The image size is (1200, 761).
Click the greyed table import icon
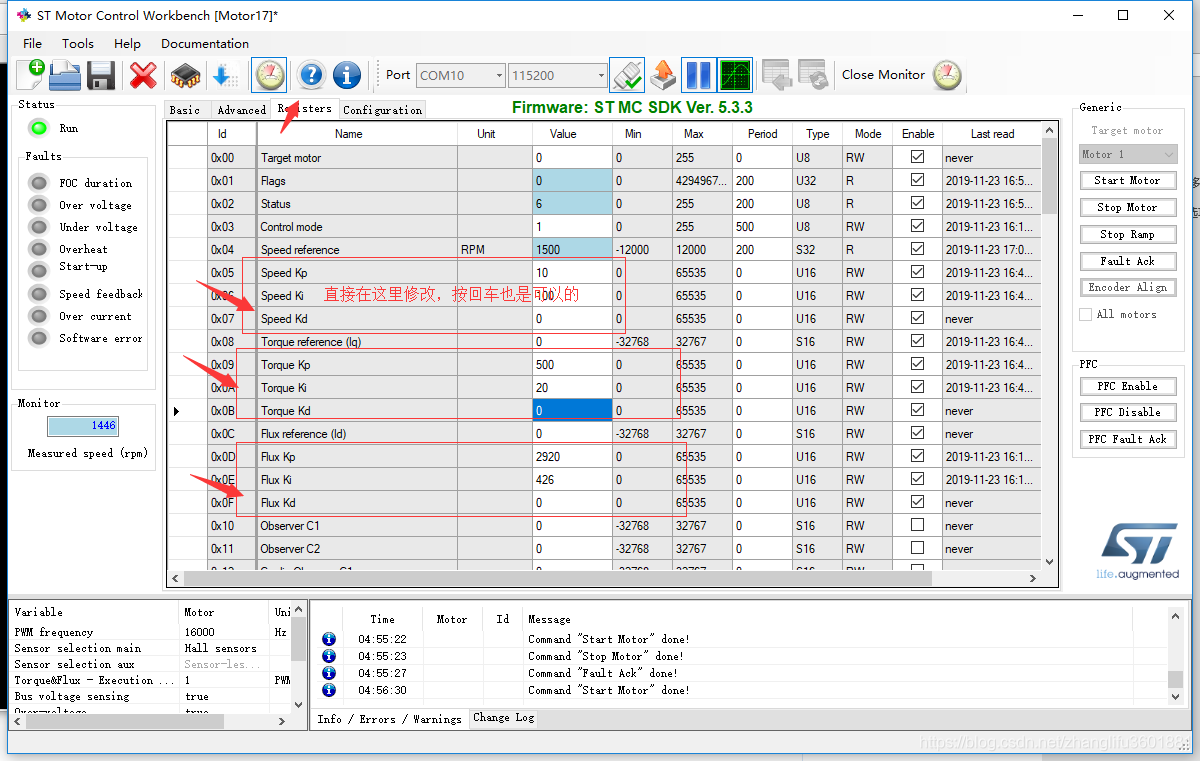(x=777, y=75)
